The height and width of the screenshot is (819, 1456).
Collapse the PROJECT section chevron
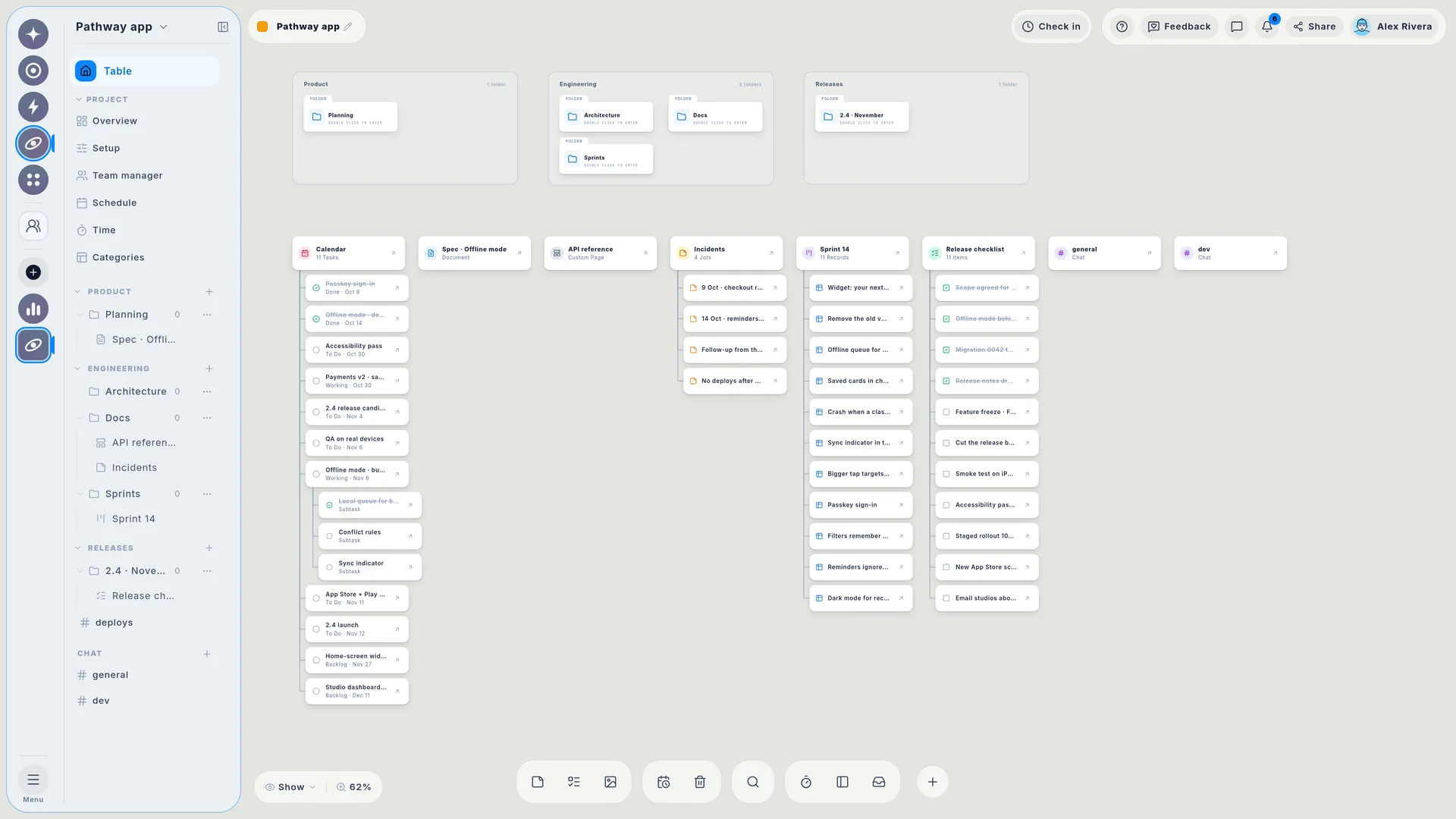[x=78, y=99]
